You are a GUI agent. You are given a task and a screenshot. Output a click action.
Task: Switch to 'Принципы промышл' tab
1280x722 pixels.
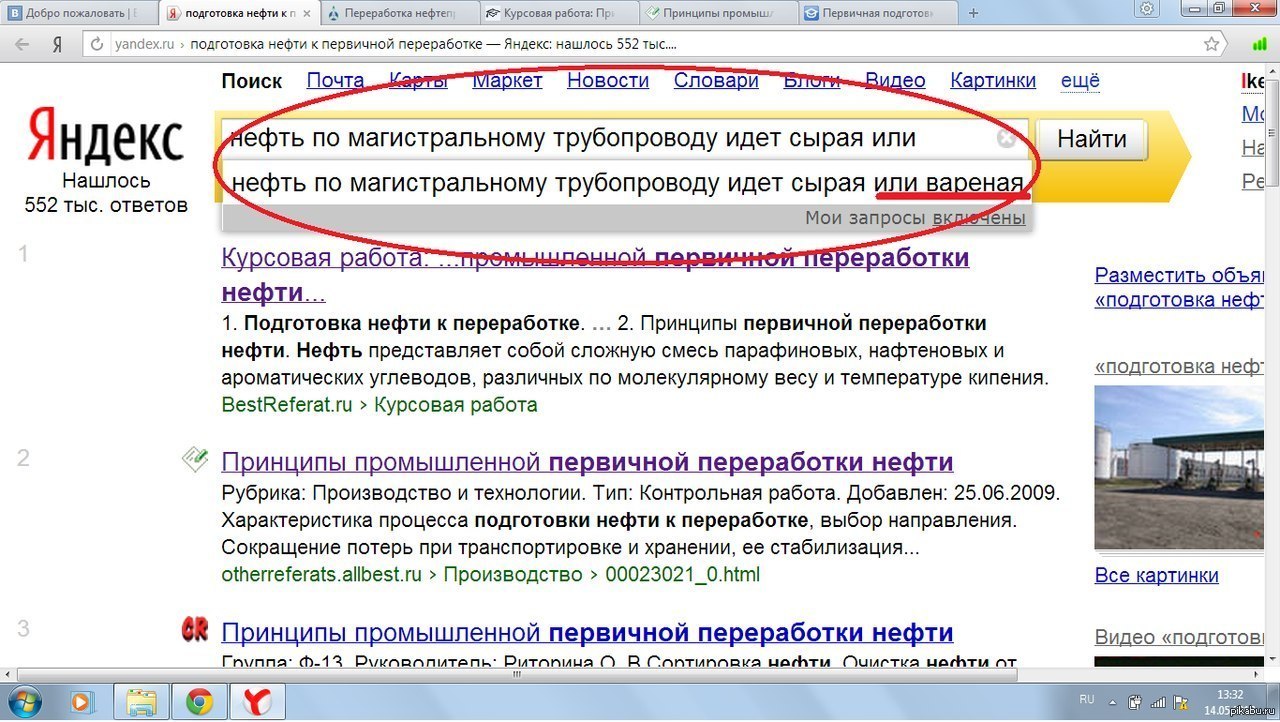[x=720, y=14]
